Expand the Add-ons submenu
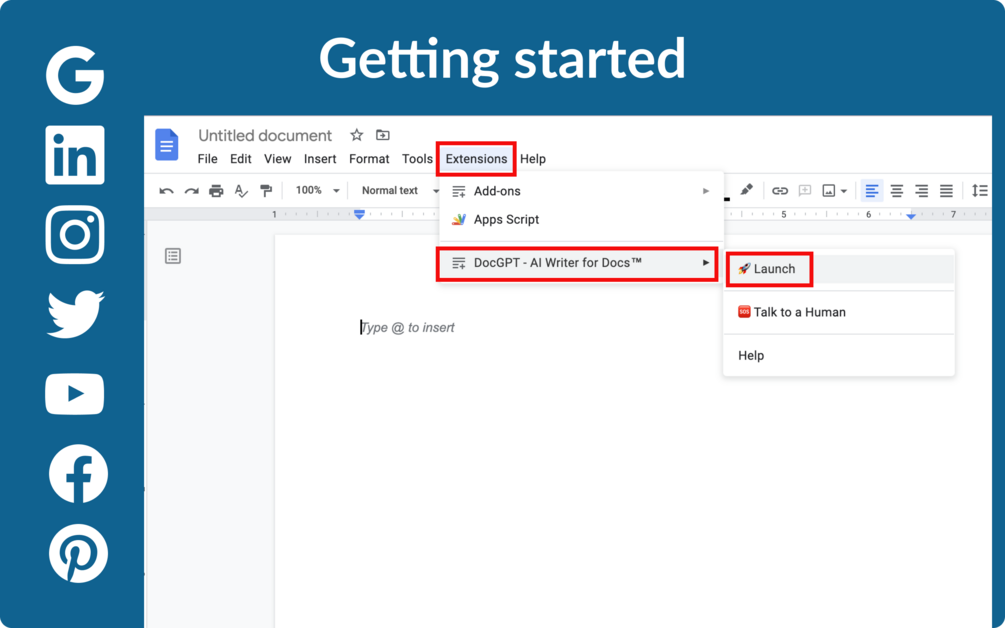This screenshot has height=628, width=1005. click(x=581, y=191)
